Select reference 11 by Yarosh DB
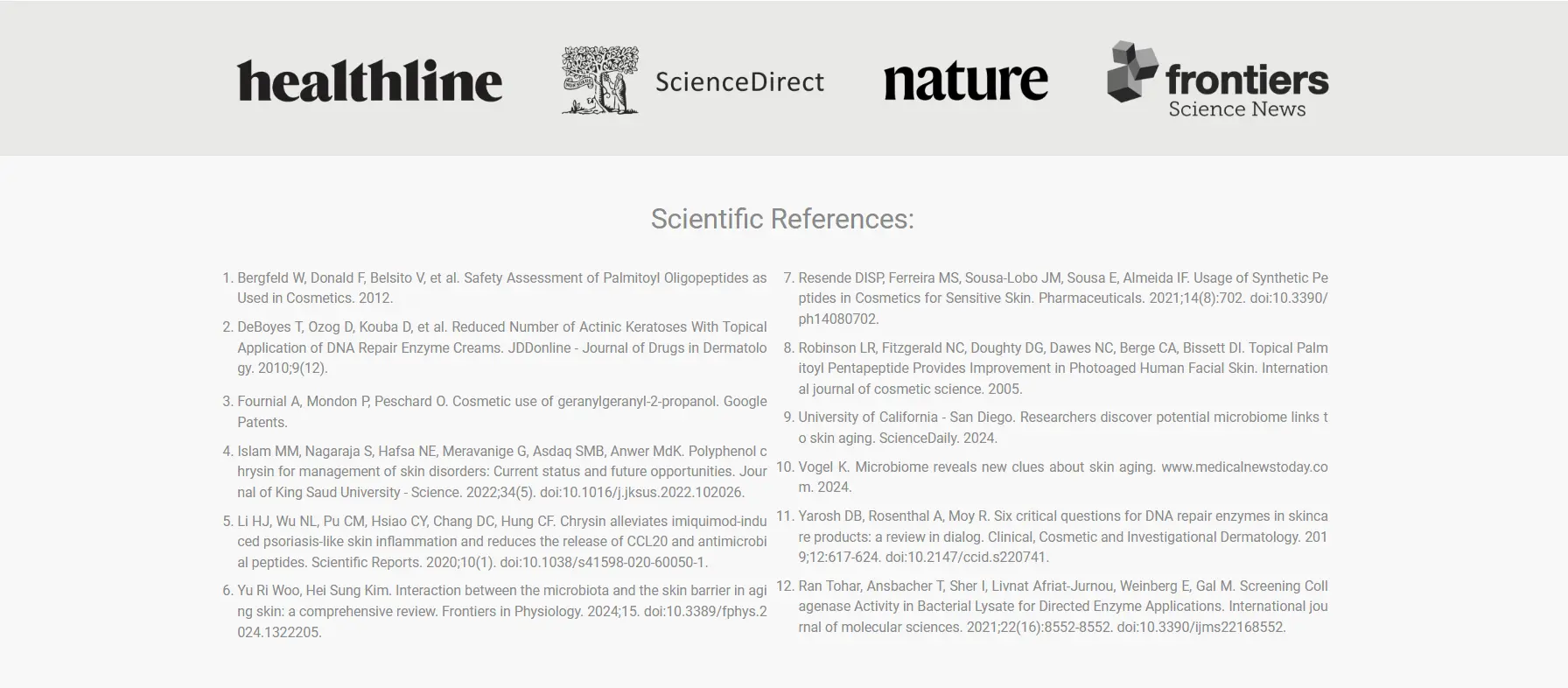 pyautogui.click(x=1063, y=537)
